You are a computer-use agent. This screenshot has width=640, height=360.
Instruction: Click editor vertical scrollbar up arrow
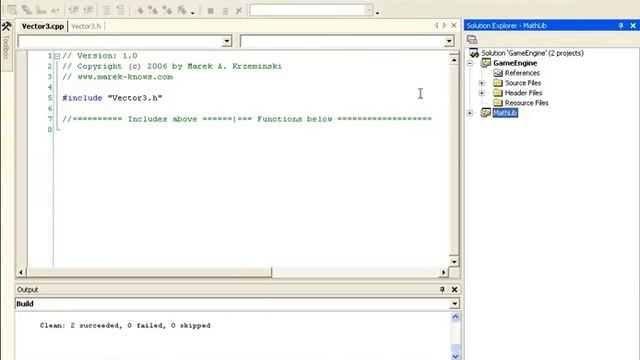(x=454, y=60)
